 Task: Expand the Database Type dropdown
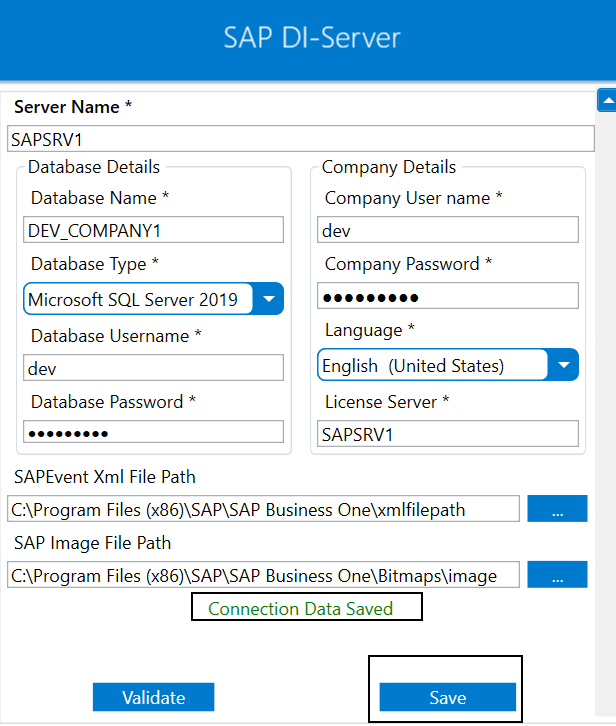point(268,299)
